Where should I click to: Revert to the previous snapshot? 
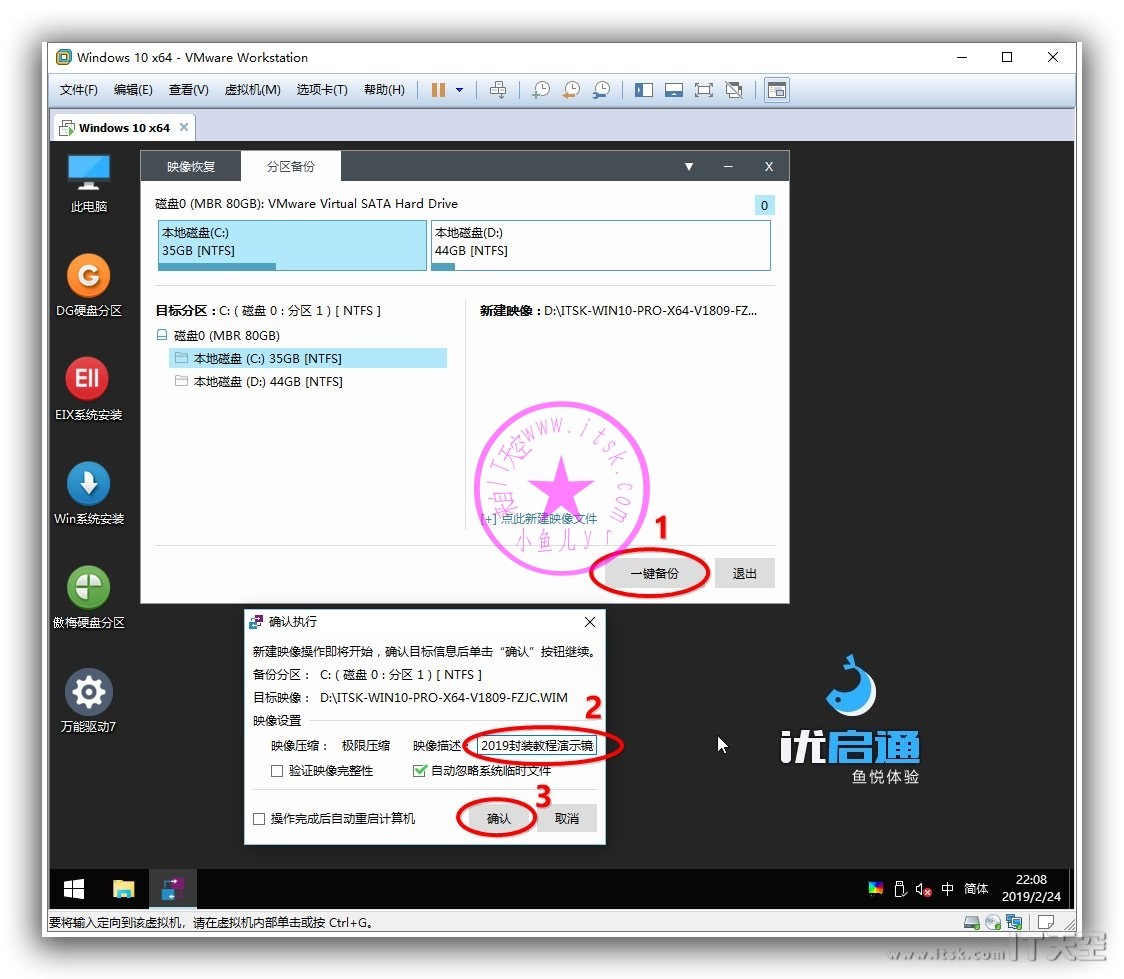coord(571,90)
